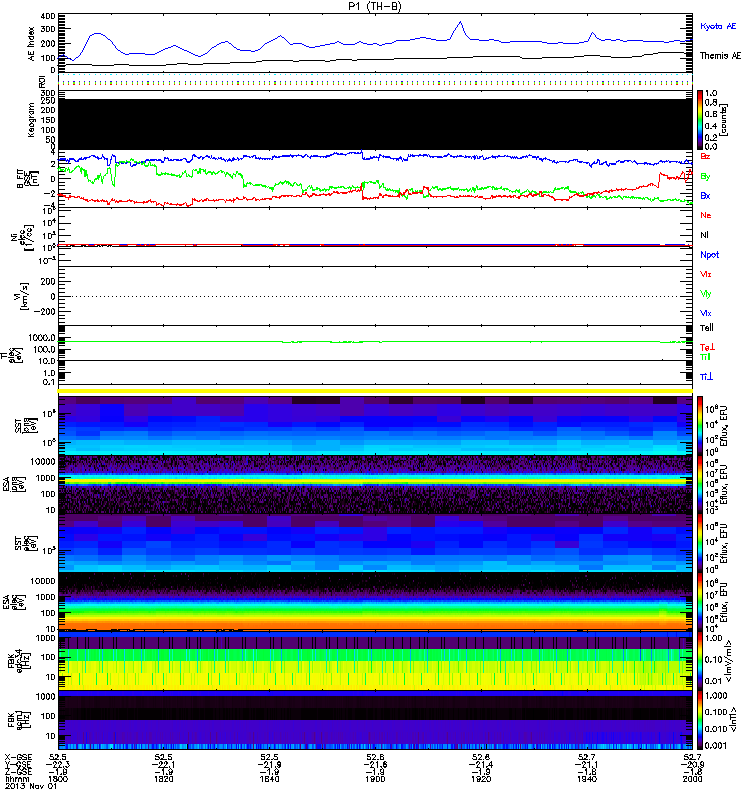Click the blue Bx legend label
The image size is (750, 800).
[x=706, y=195]
